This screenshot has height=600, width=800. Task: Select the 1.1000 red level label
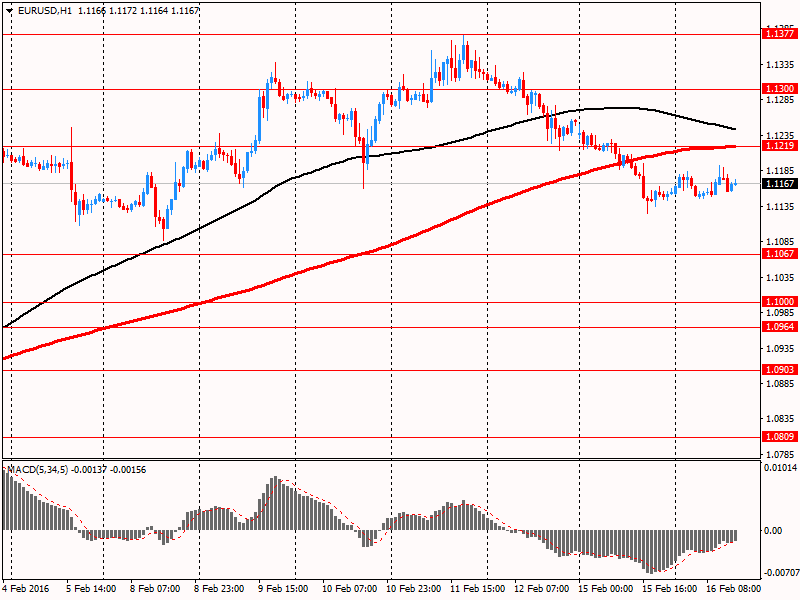pos(780,302)
